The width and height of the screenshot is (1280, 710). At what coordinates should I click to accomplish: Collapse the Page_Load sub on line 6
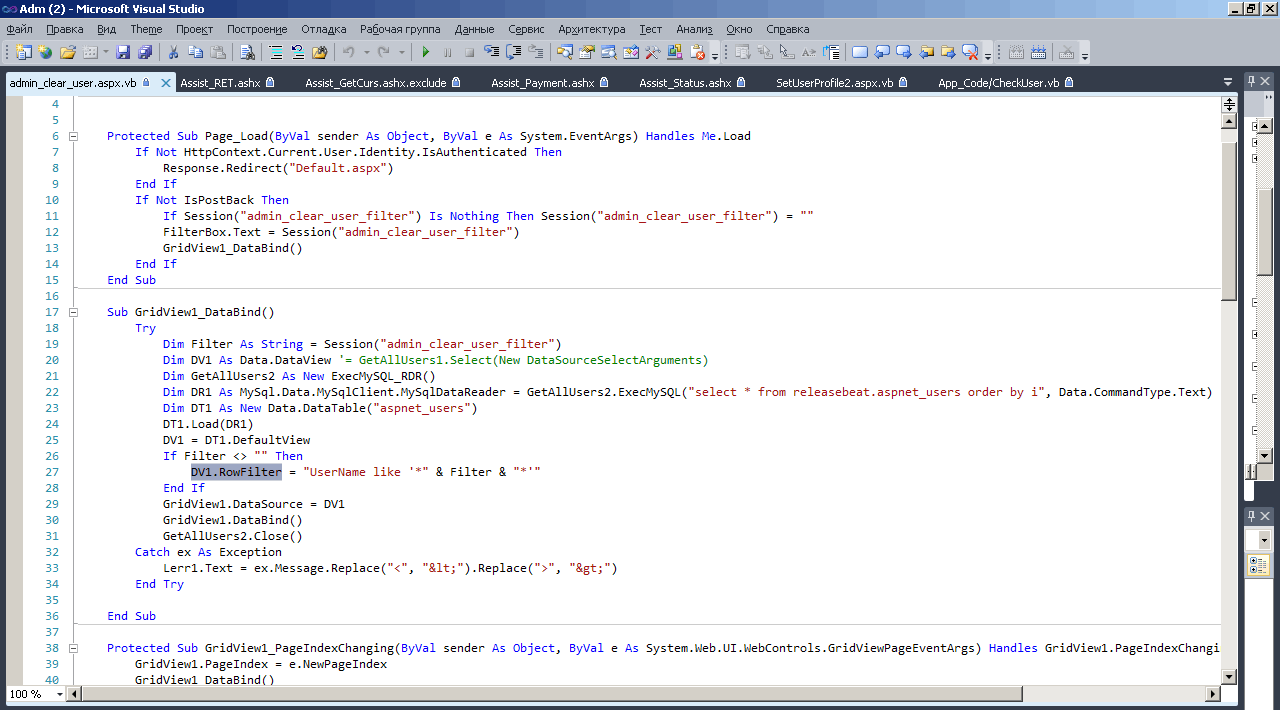[73, 136]
